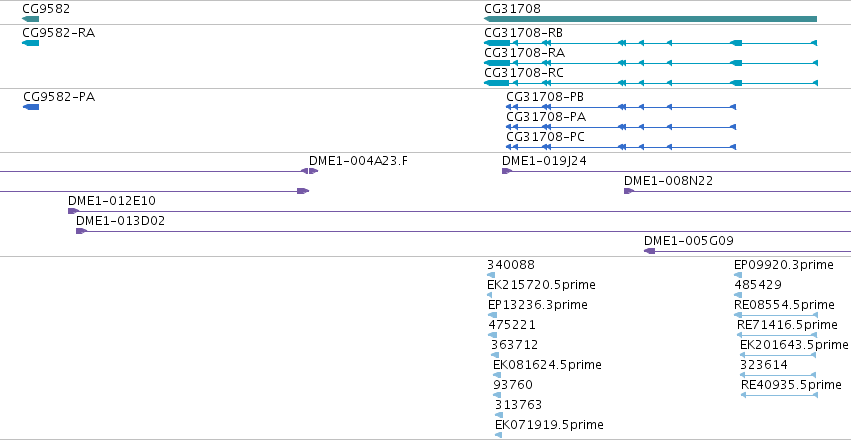Select the CG31708 gene label
The height and width of the screenshot is (440, 851).
(512, 9)
